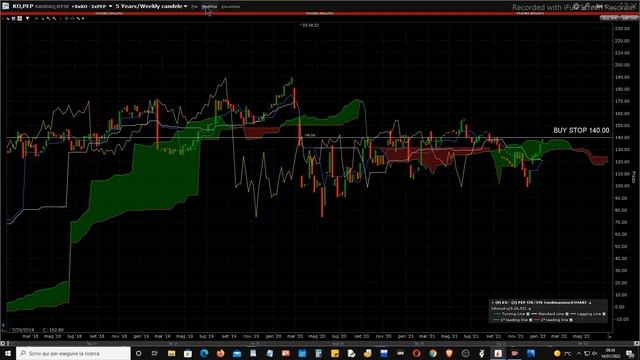
Task: Click the time axis right-end arrow
Action: (x=610, y=337)
